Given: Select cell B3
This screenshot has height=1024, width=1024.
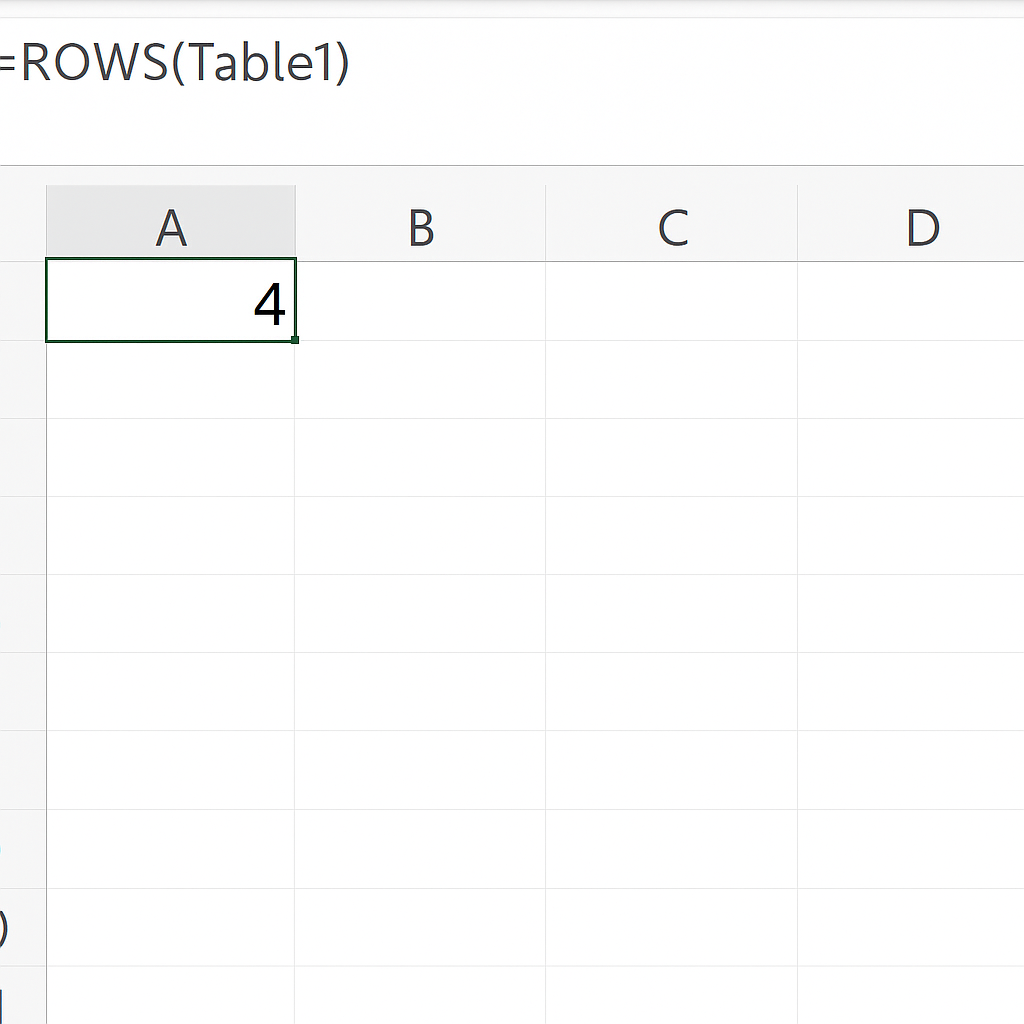Looking at the screenshot, I should pos(421,457).
